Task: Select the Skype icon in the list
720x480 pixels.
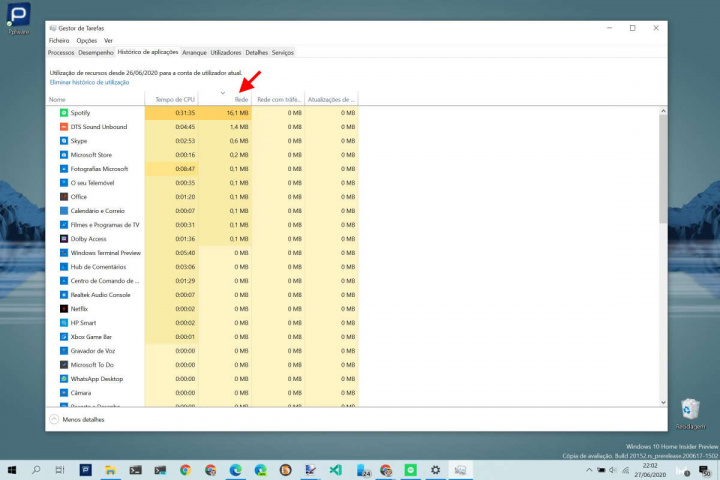Action: point(63,141)
